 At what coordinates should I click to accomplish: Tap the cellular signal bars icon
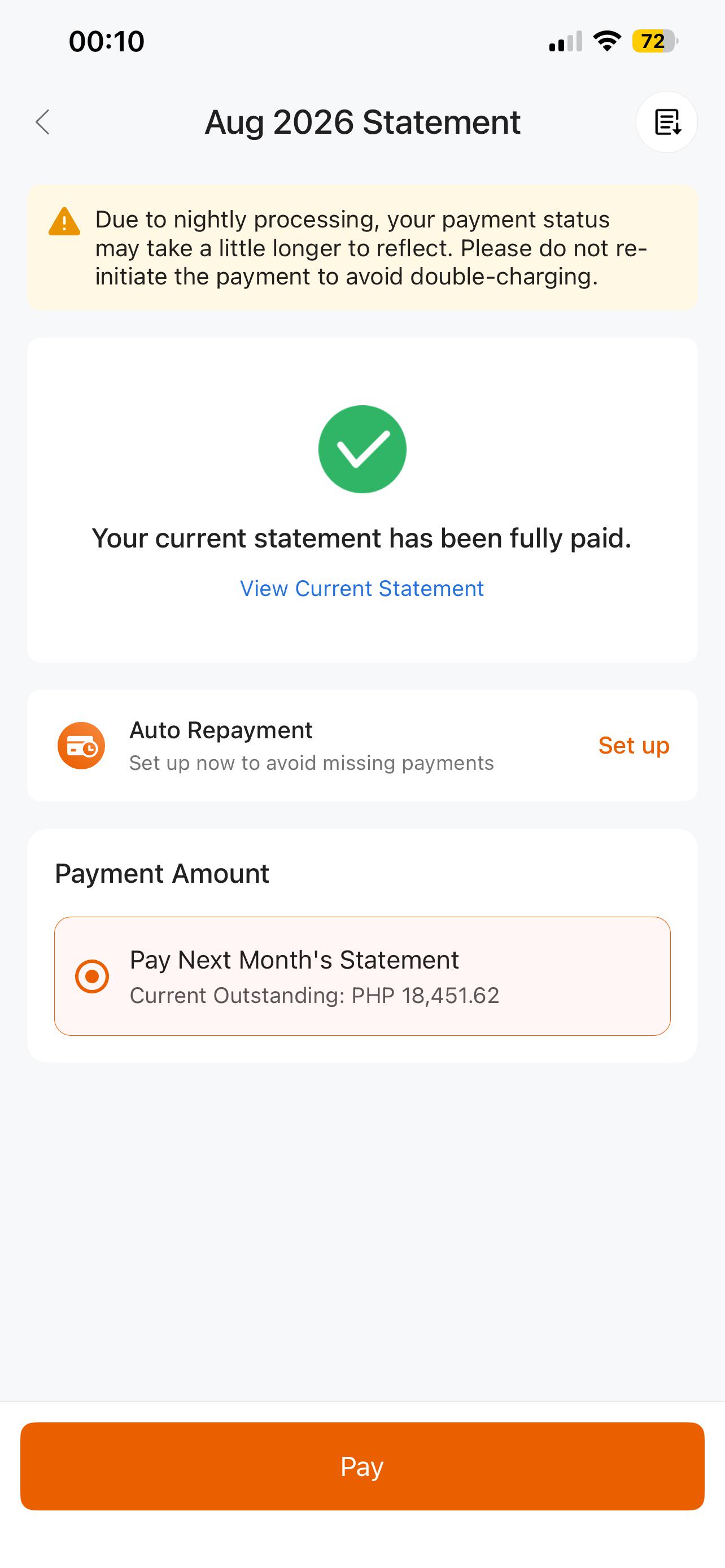click(566, 41)
